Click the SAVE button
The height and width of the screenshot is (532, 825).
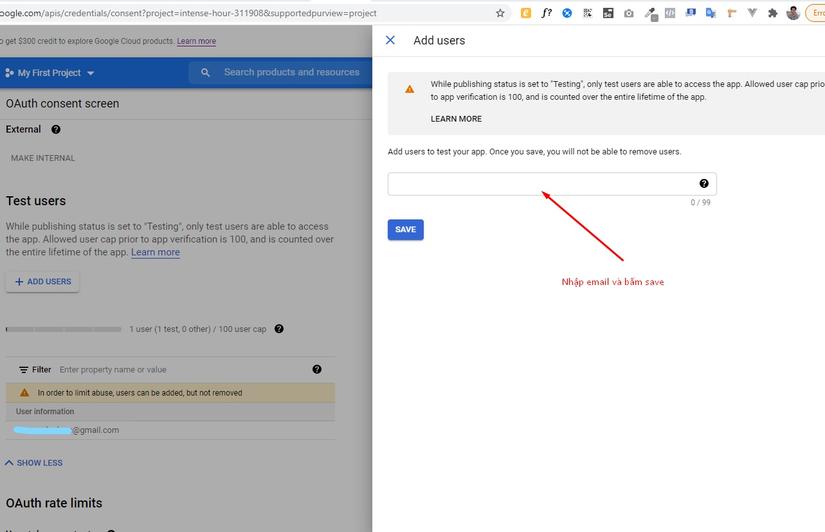(x=406, y=229)
